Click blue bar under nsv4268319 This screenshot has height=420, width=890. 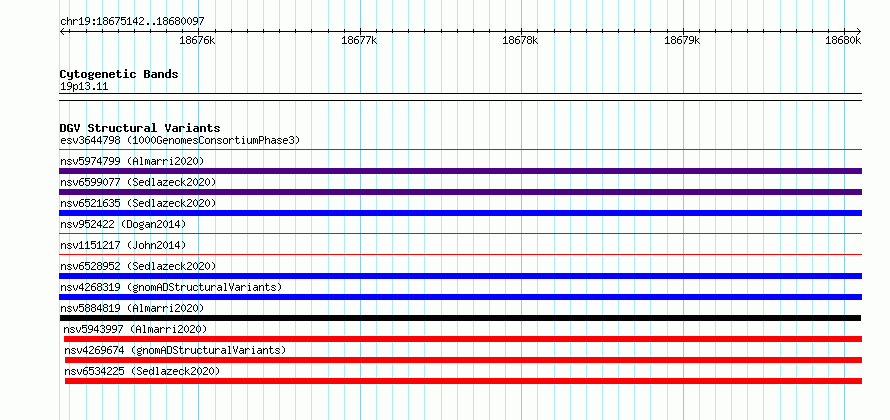pyautogui.click(x=461, y=297)
